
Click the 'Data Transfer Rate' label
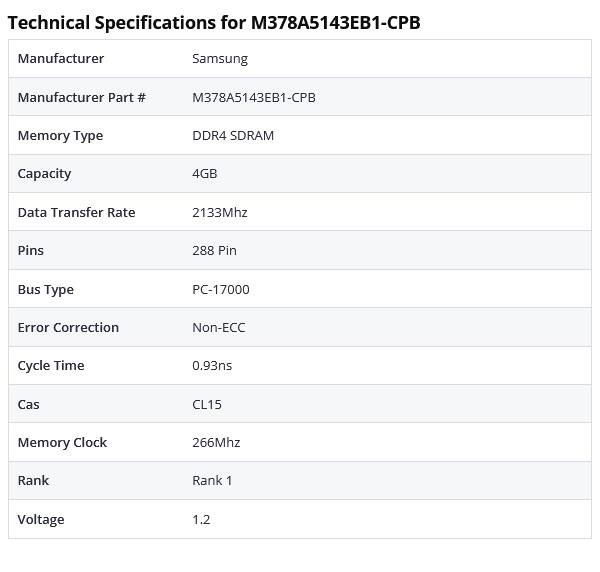click(77, 212)
